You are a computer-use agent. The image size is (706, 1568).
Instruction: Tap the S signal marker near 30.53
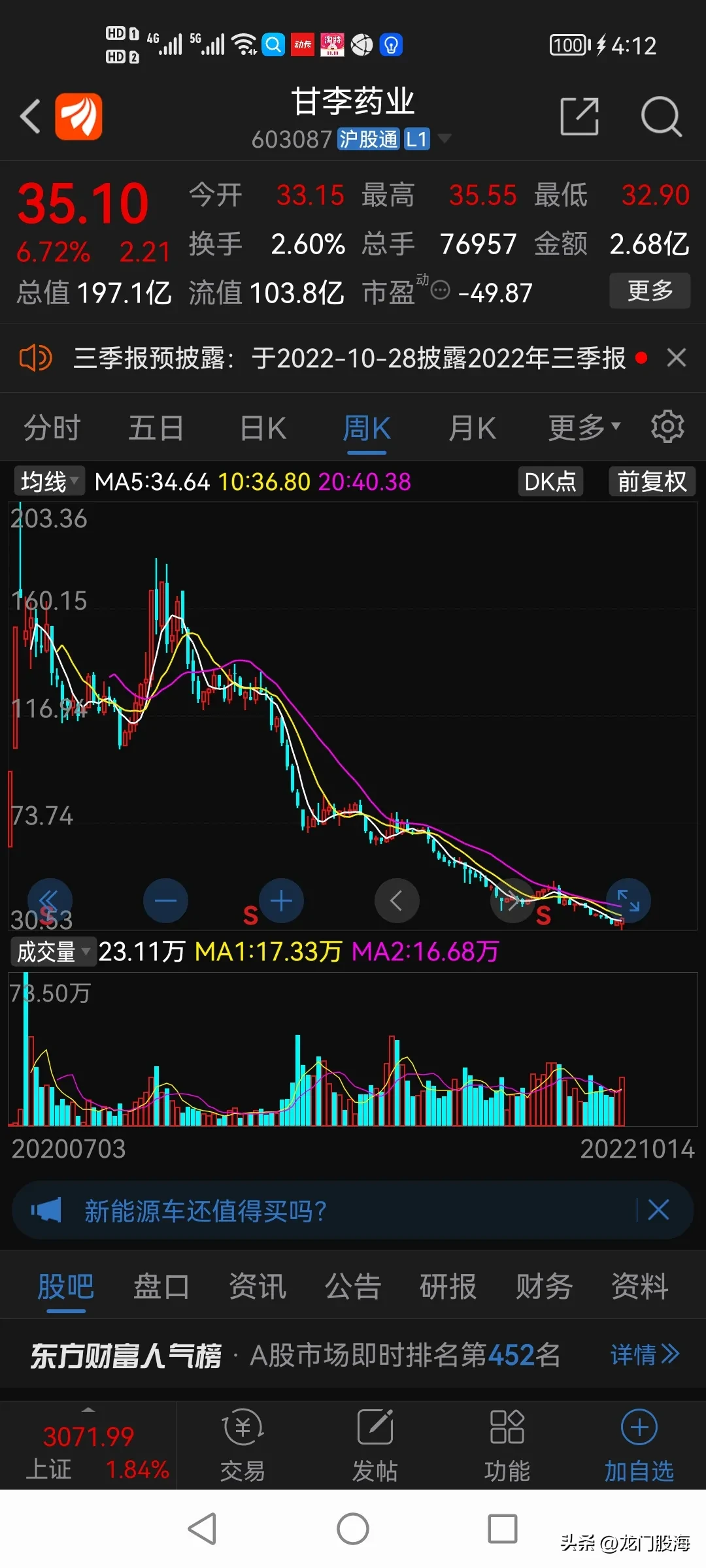click(x=46, y=915)
